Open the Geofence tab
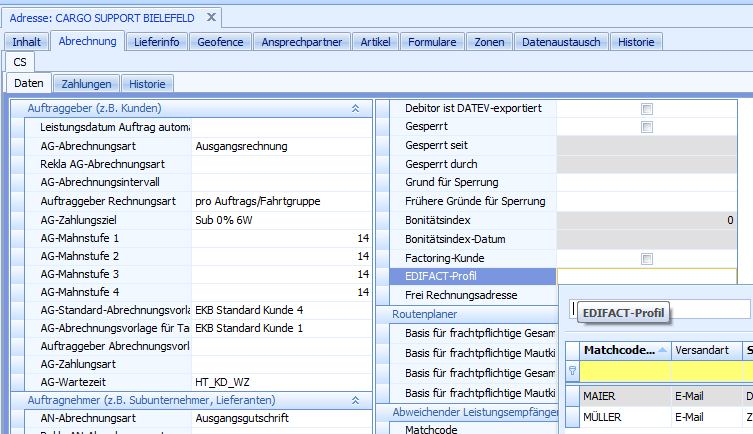This screenshot has width=753, height=434. 219,42
